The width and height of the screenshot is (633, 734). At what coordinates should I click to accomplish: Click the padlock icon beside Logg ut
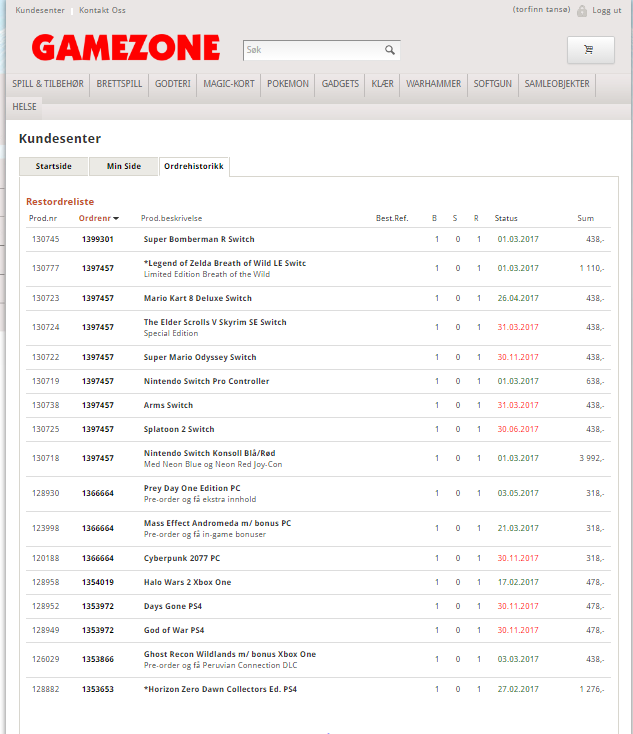[x=582, y=10]
